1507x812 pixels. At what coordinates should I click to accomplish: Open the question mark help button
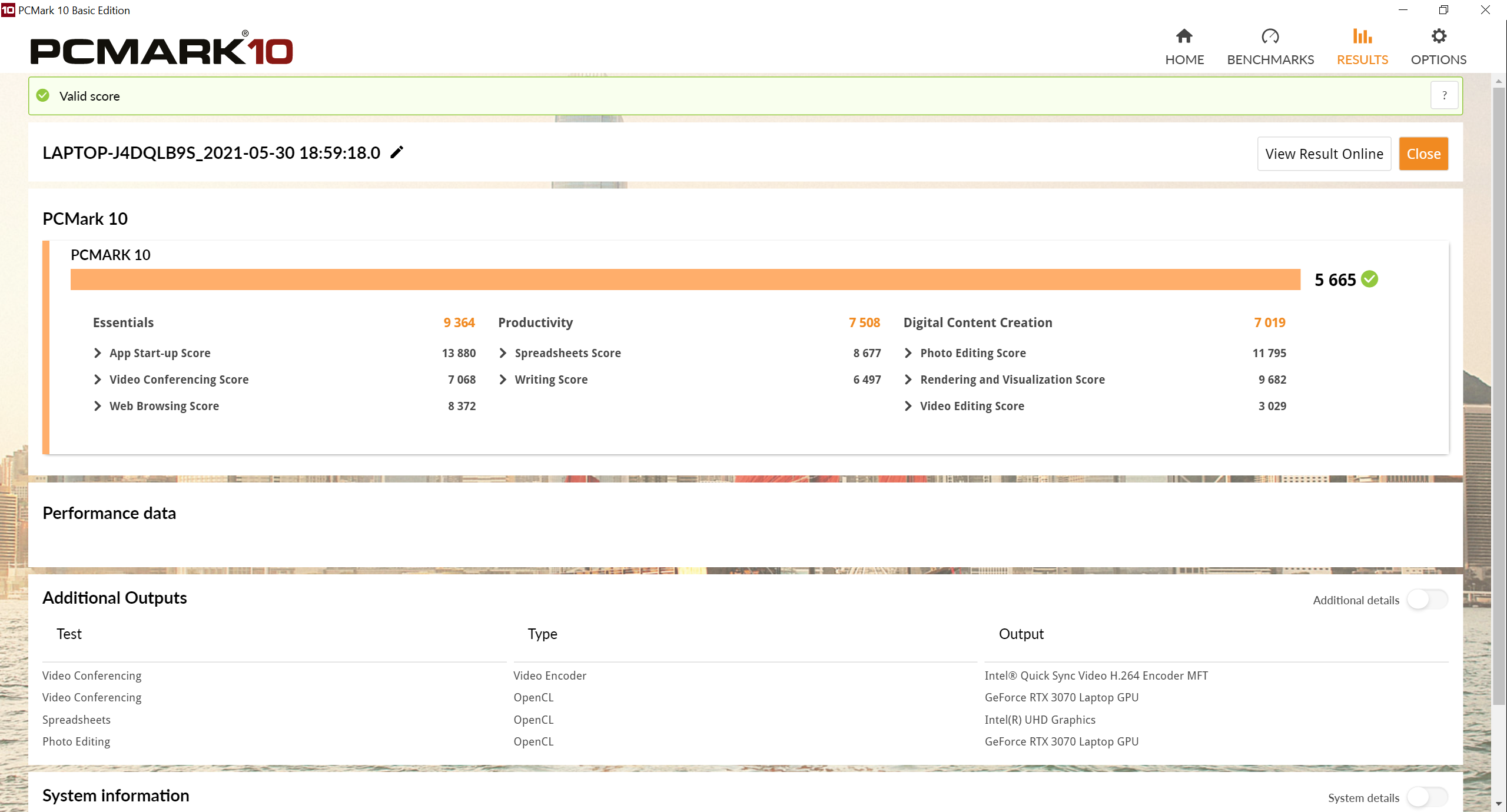1444,95
